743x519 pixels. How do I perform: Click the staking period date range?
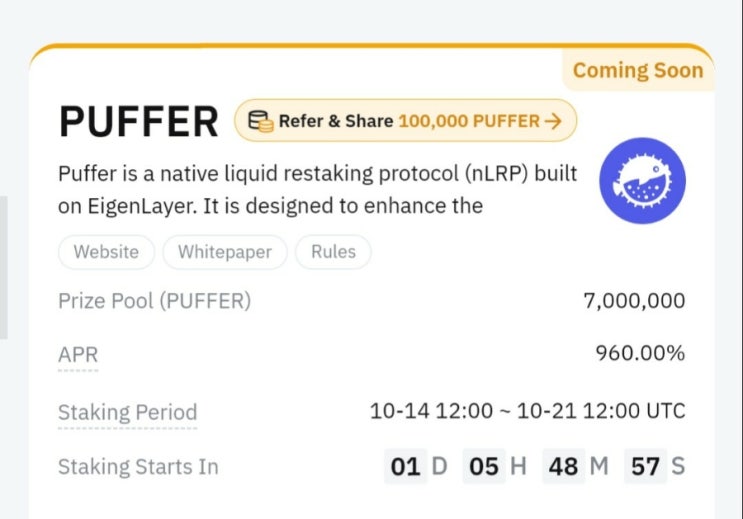coord(527,411)
